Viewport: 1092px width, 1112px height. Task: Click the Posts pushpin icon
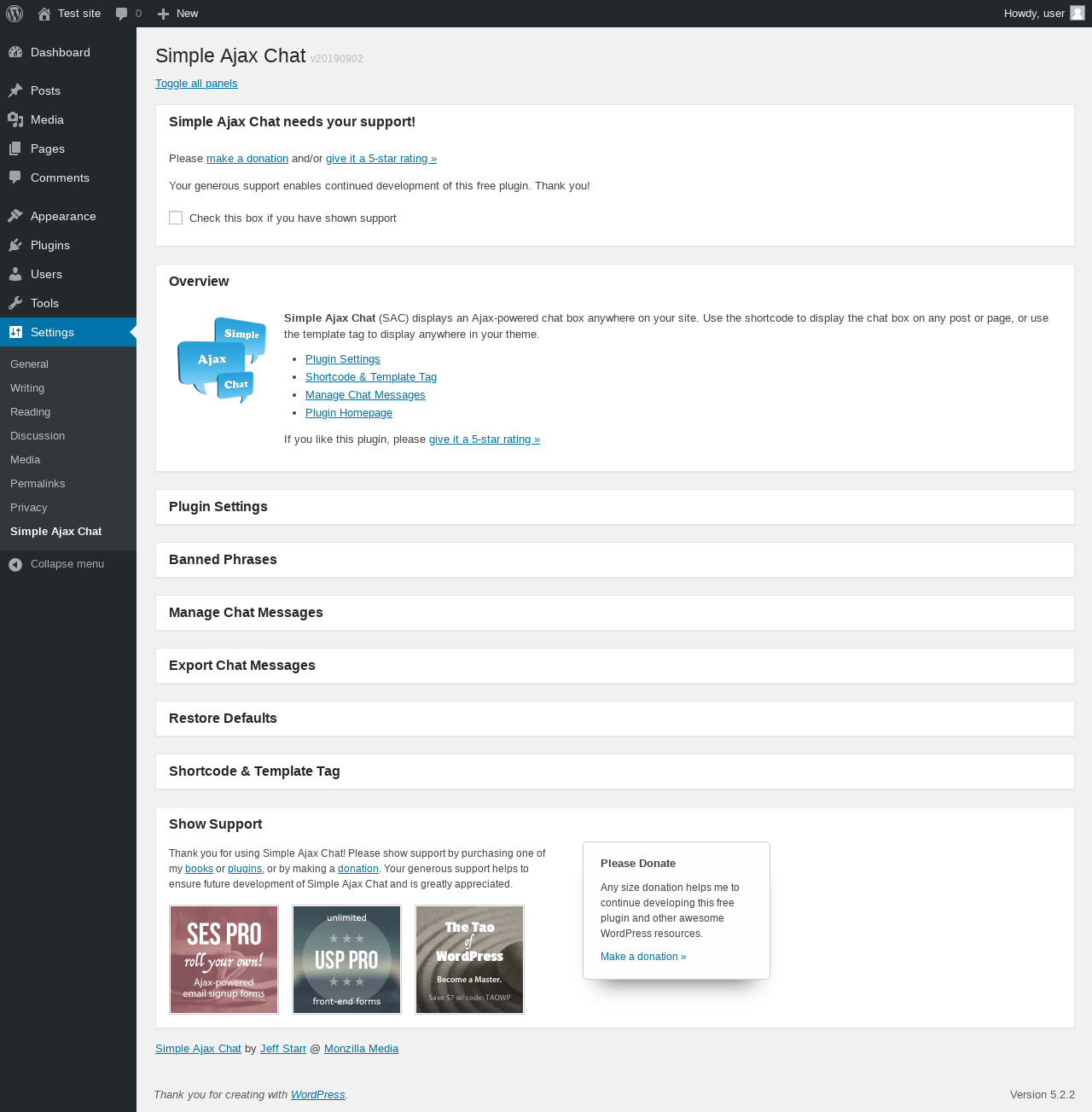pos(15,90)
